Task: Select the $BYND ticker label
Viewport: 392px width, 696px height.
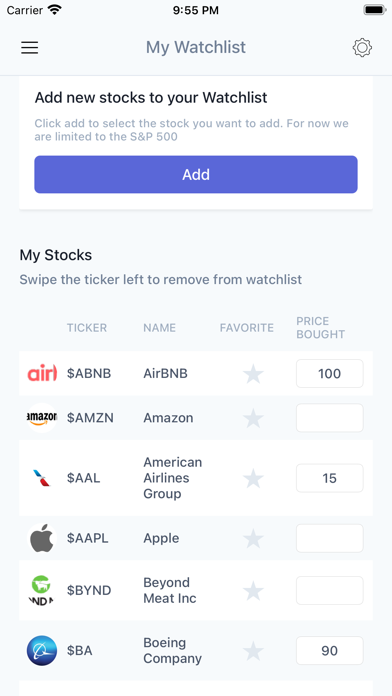Action: point(89,590)
